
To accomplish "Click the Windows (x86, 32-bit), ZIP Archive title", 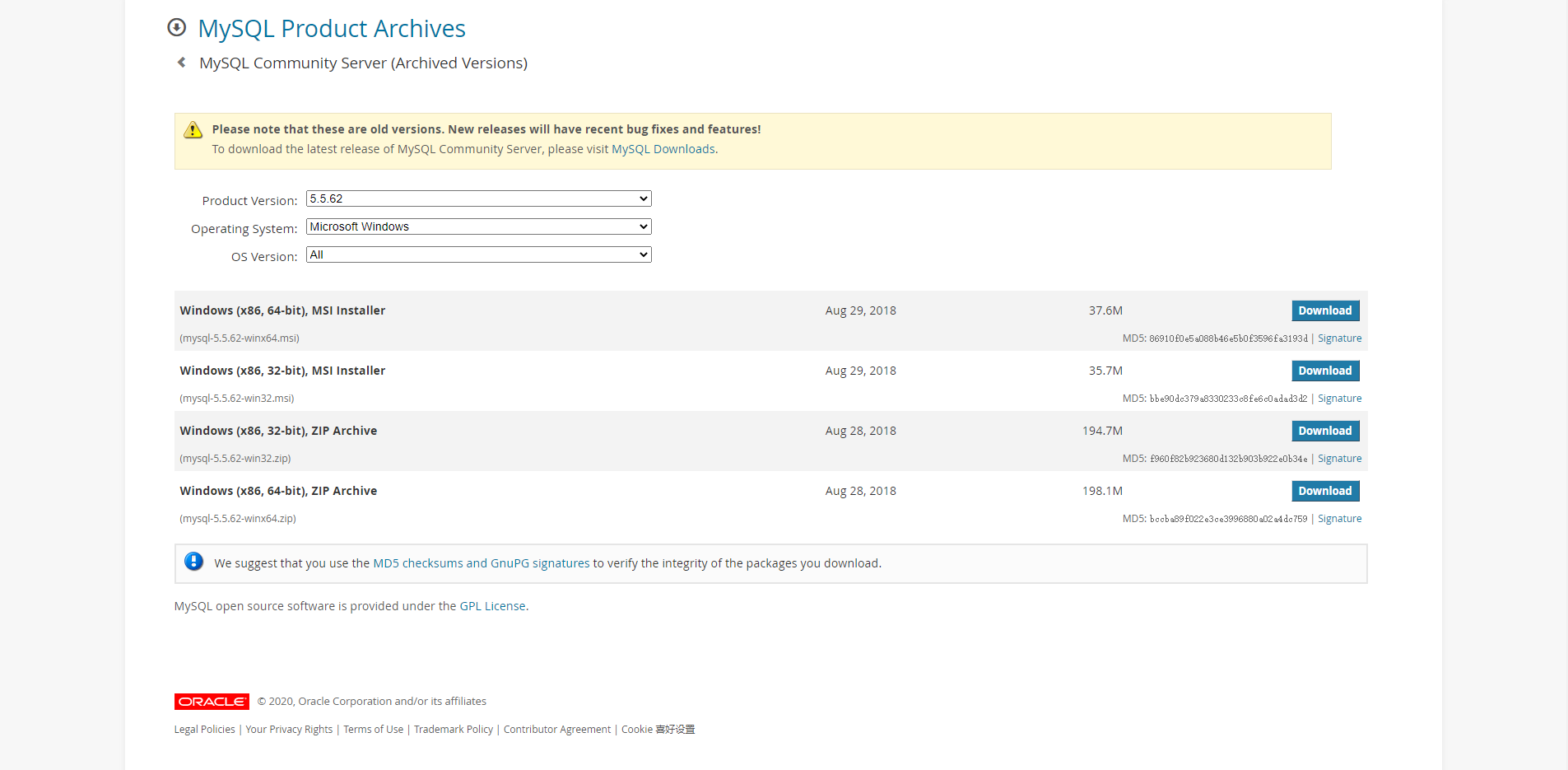I will (278, 431).
